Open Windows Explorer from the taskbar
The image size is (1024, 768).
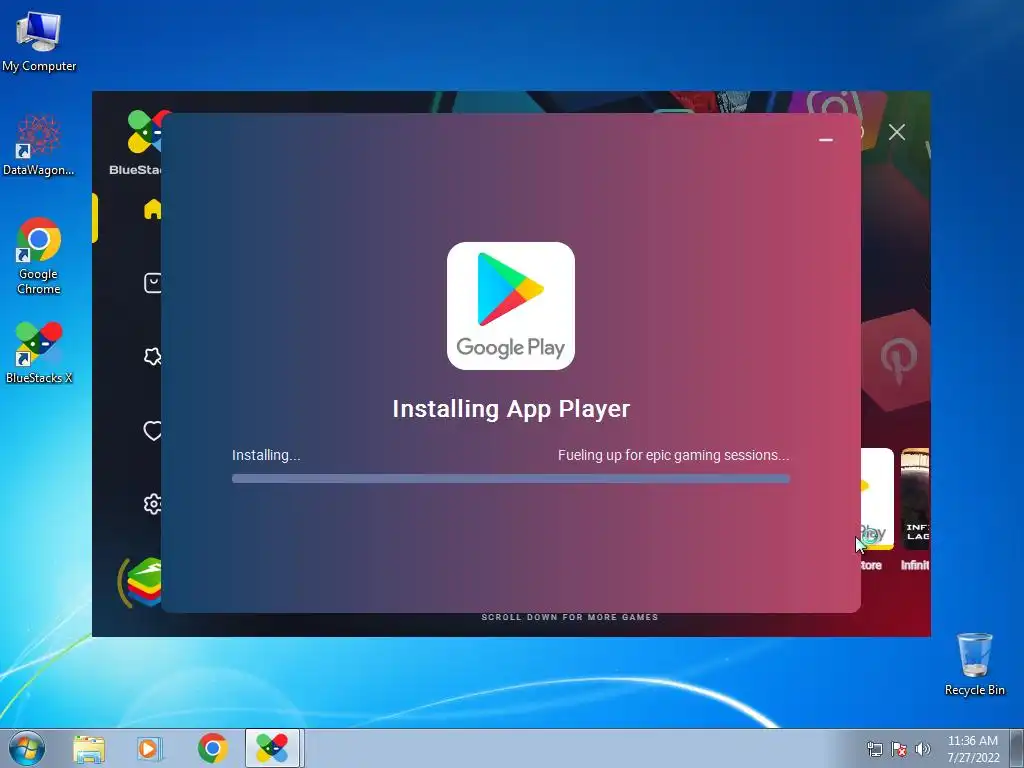89,748
